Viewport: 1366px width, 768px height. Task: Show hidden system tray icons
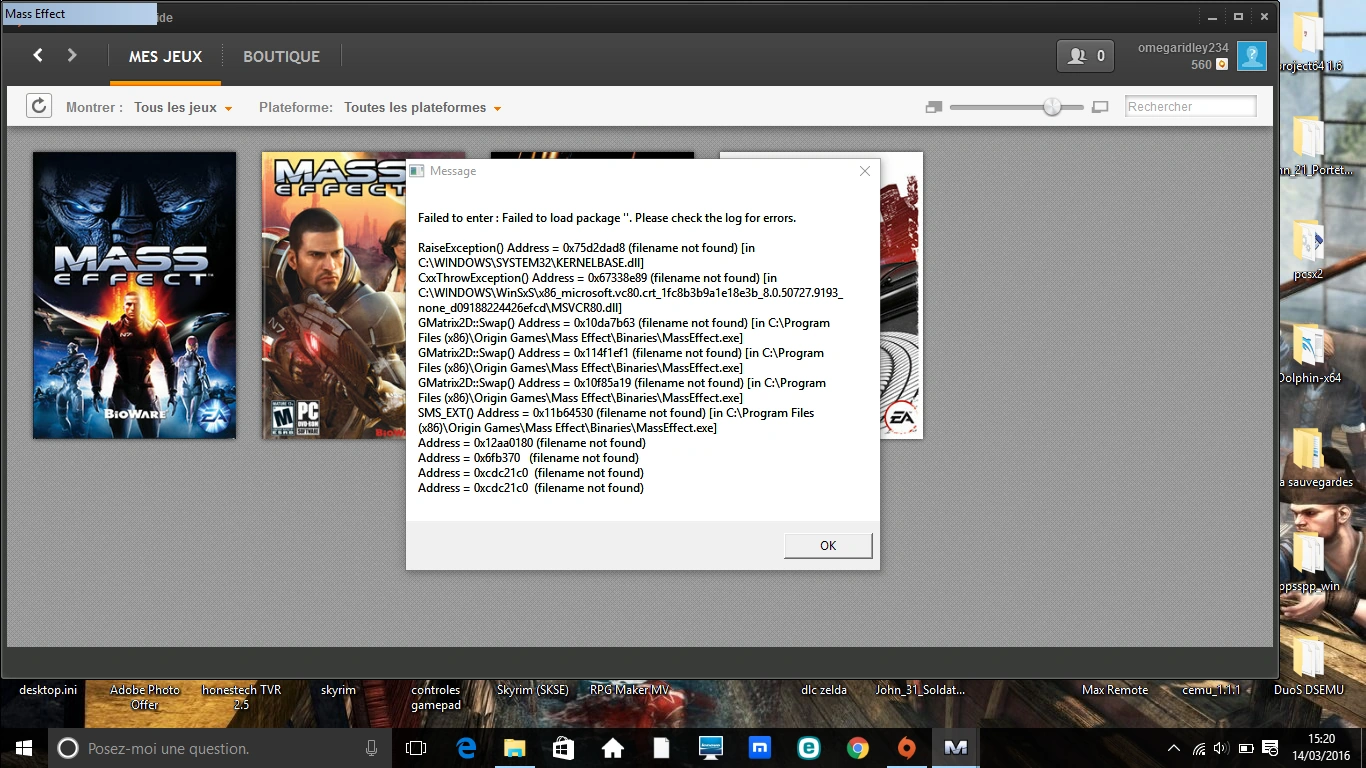point(1173,748)
